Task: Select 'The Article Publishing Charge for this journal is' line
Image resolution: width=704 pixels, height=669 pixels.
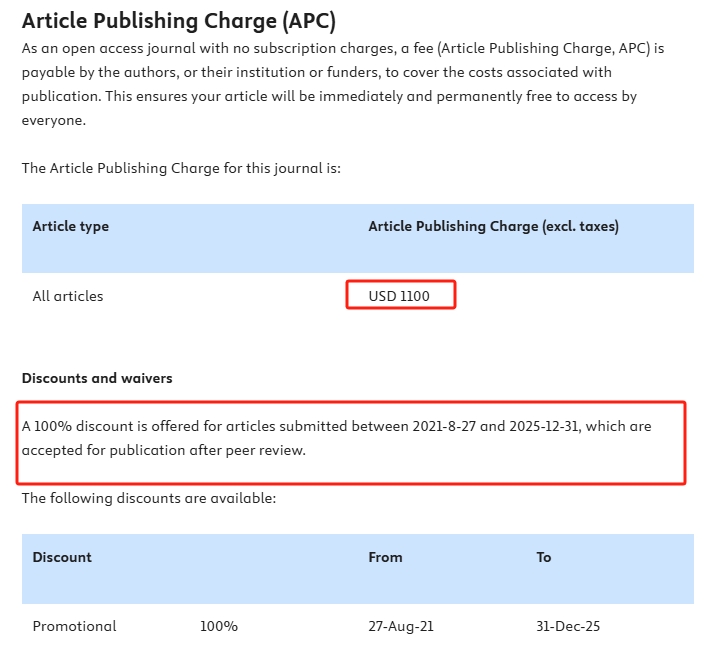Action: [x=181, y=168]
